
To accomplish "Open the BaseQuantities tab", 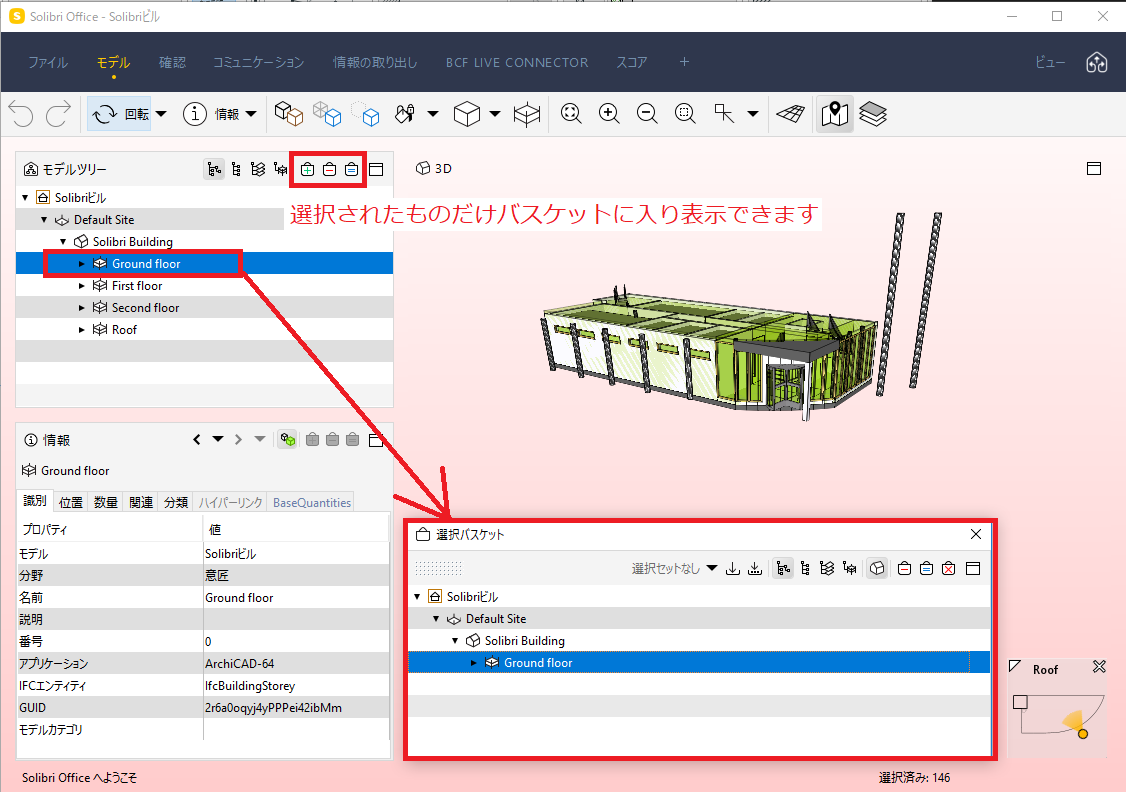I will point(311,502).
